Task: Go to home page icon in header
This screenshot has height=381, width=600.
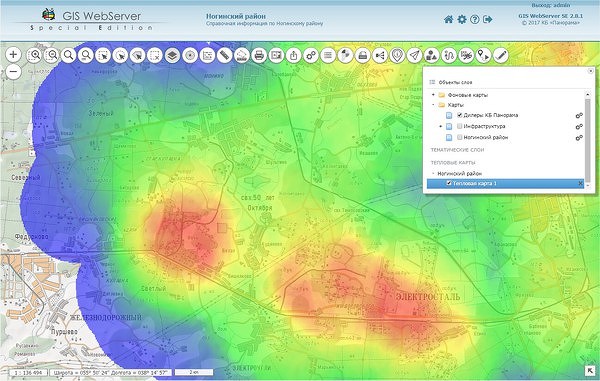Action: pyautogui.click(x=448, y=19)
